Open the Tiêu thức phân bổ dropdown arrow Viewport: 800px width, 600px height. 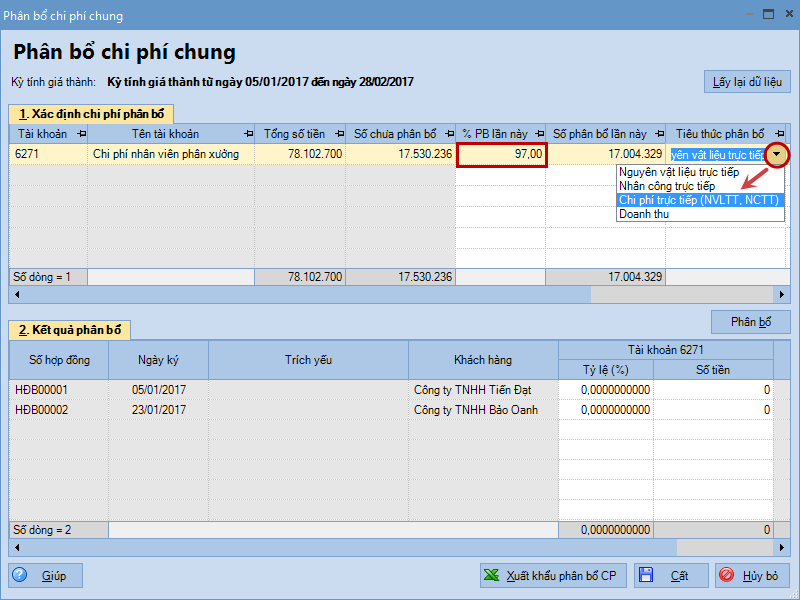[778, 155]
